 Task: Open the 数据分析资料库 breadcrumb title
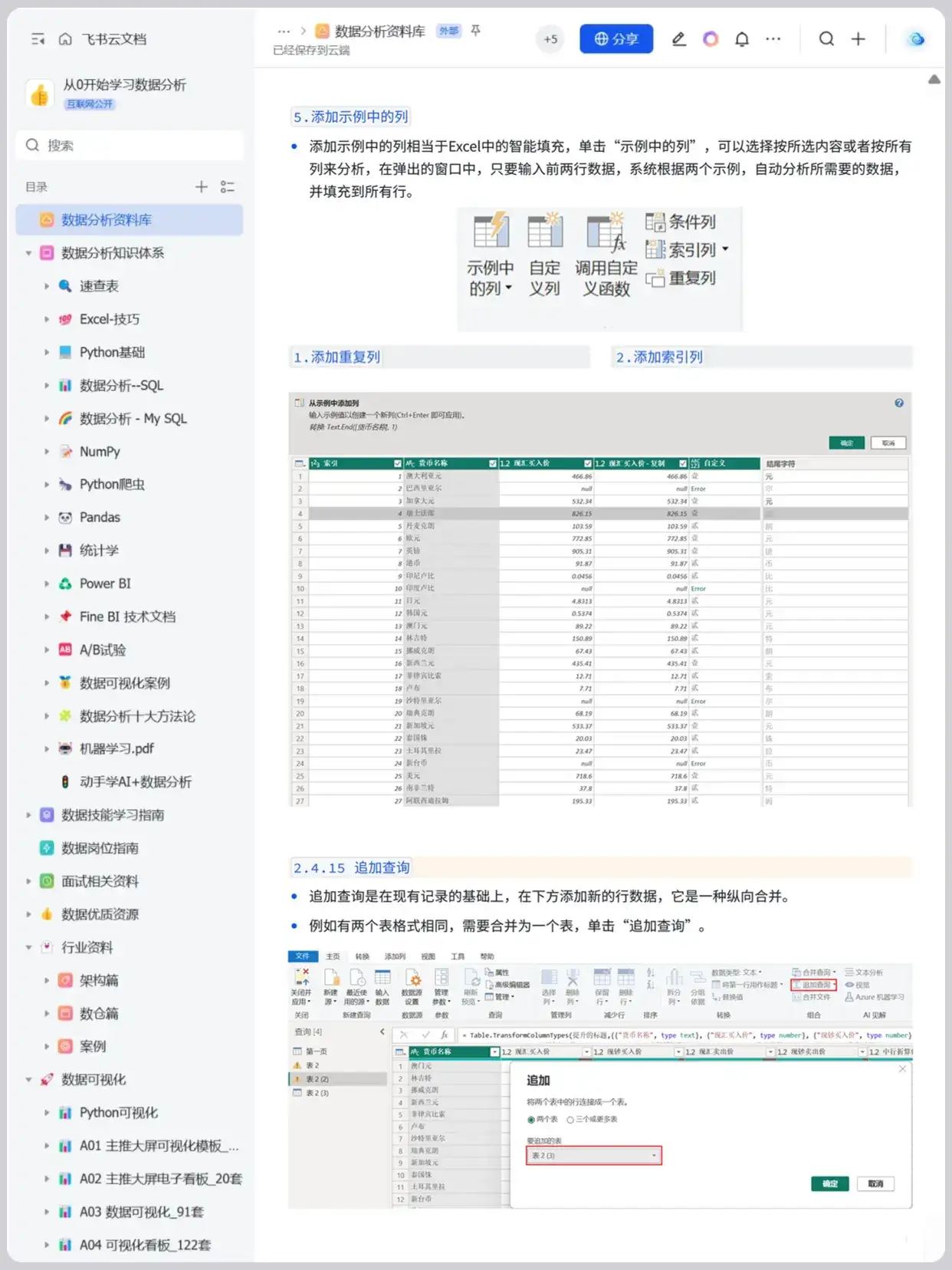tap(379, 31)
